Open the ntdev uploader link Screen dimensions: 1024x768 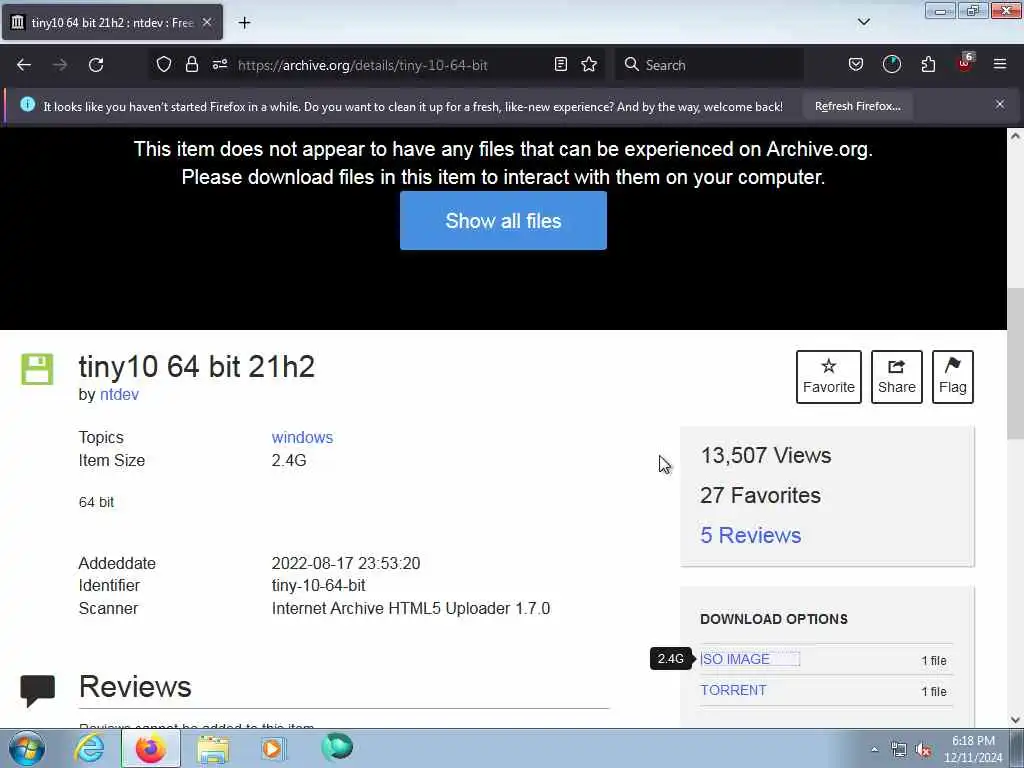[x=119, y=394]
